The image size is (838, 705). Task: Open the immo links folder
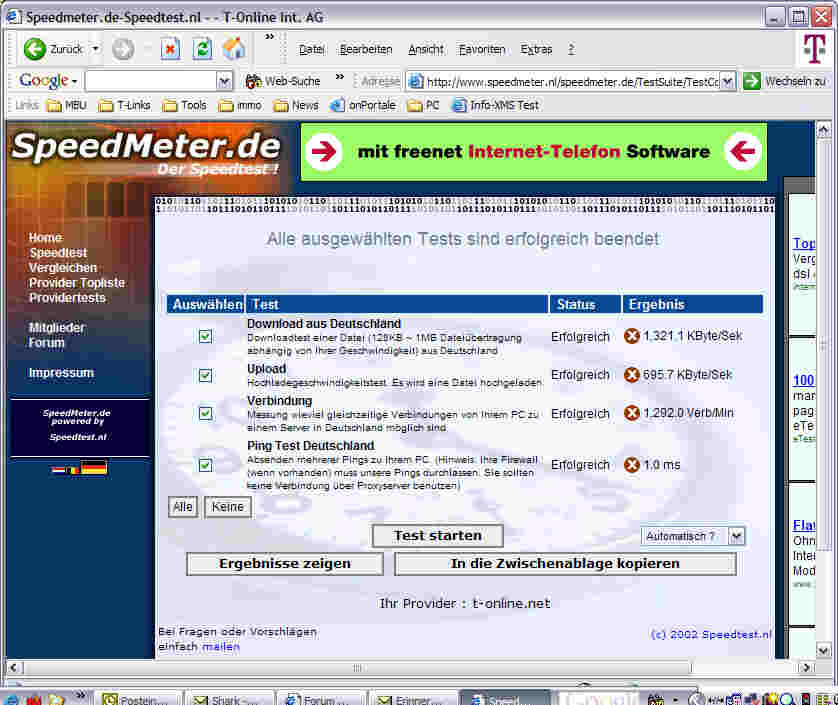pyautogui.click(x=240, y=105)
